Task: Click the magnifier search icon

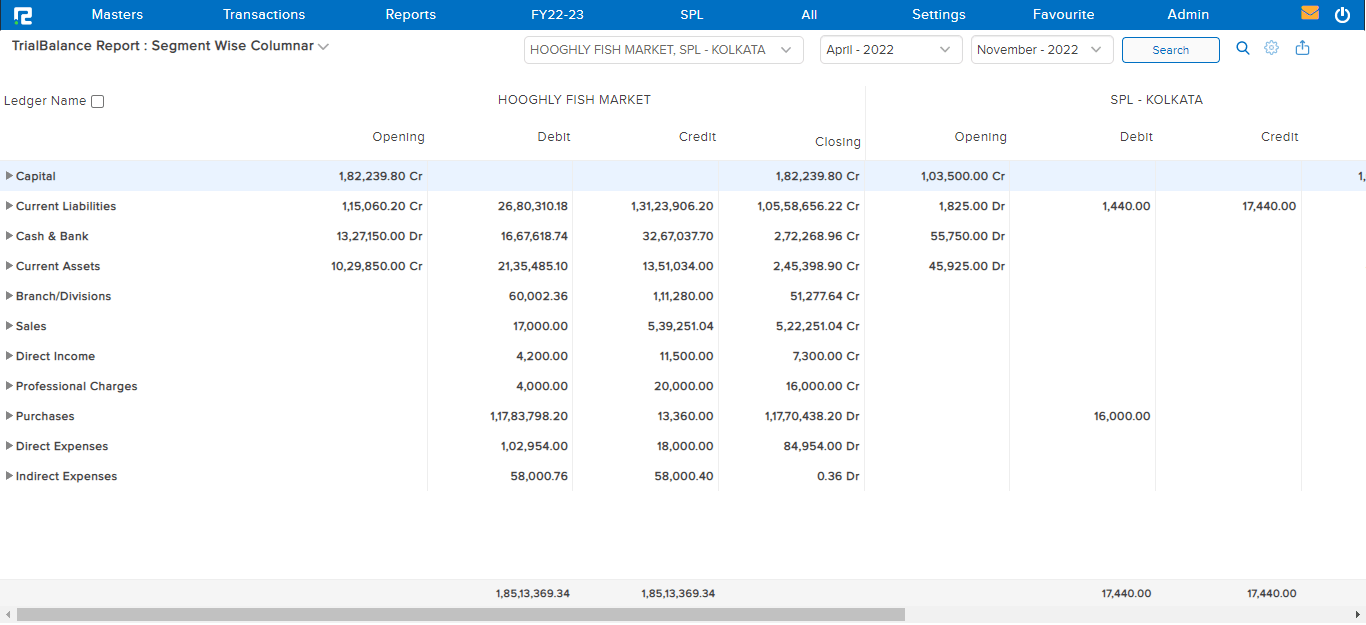Action: pos(1243,48)
